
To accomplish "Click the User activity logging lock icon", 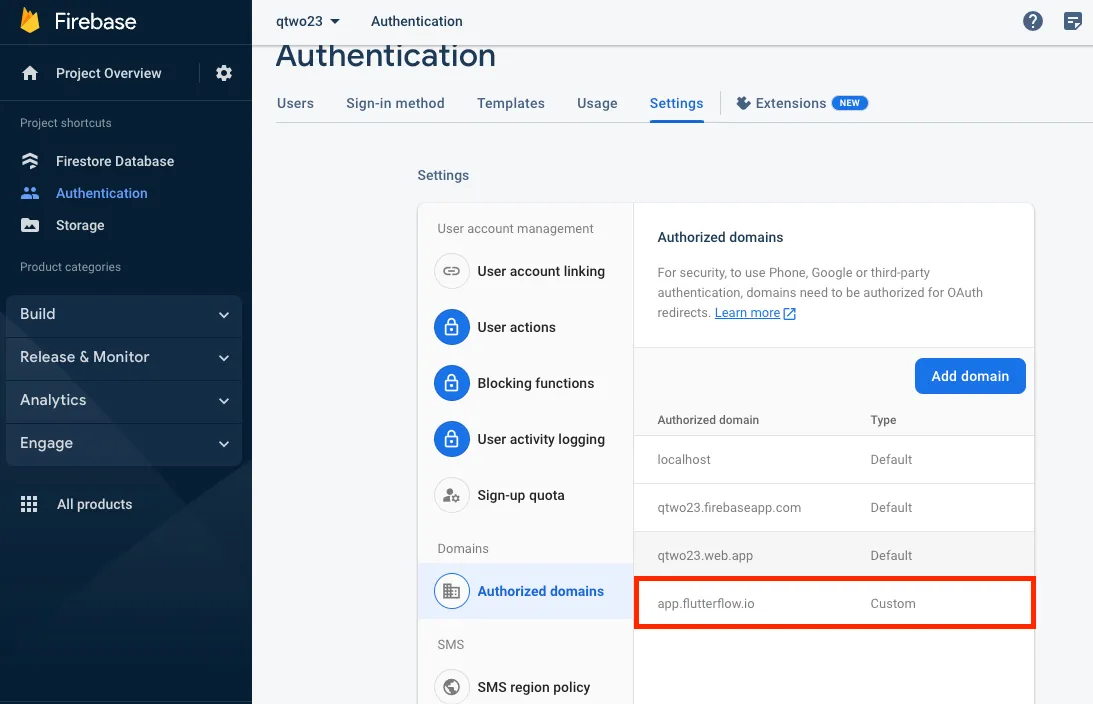I will pyautogui.click(x=452, y=439).
